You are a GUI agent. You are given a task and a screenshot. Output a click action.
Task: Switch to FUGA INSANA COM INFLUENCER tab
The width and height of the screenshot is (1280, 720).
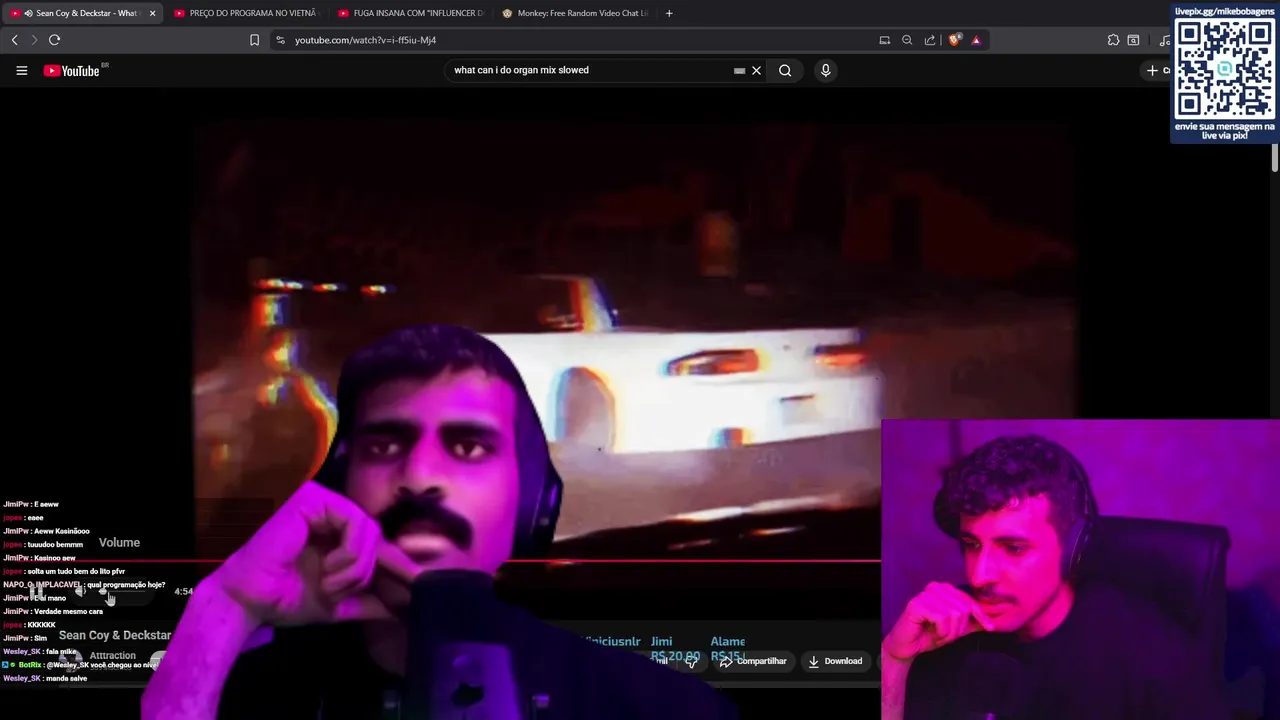point(410,13)
